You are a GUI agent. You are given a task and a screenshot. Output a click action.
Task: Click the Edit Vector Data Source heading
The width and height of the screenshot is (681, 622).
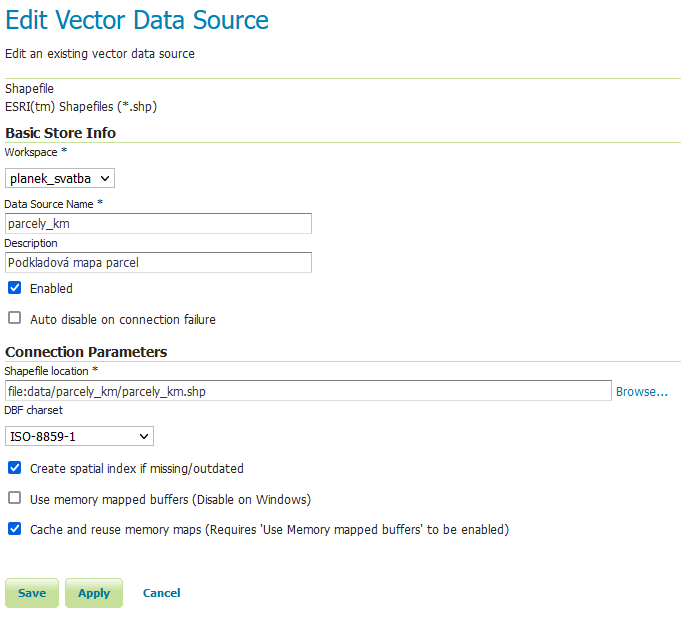137,20
